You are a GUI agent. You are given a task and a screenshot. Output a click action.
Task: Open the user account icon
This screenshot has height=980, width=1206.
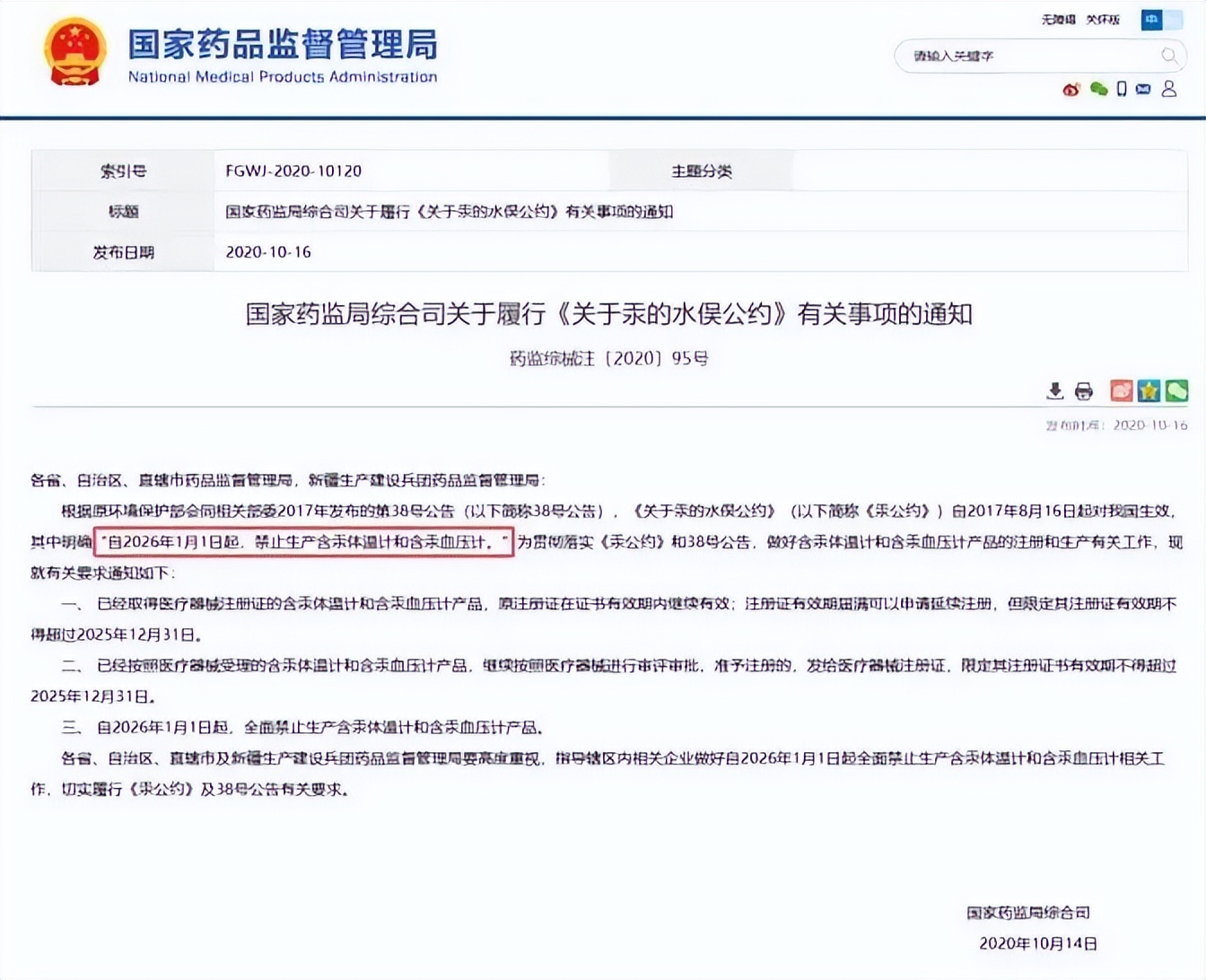(1168, 89)
